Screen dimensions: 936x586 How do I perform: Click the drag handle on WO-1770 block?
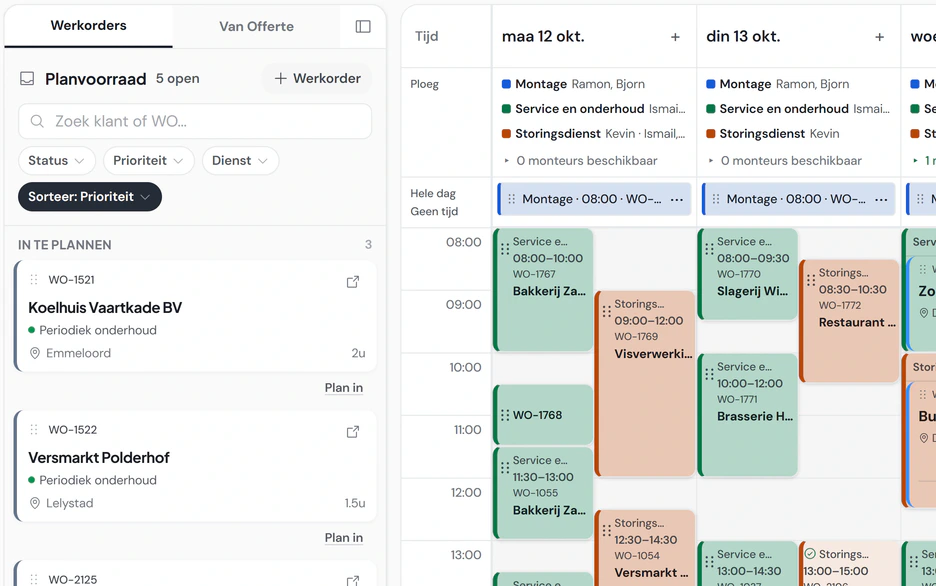(x=709, y=249)
